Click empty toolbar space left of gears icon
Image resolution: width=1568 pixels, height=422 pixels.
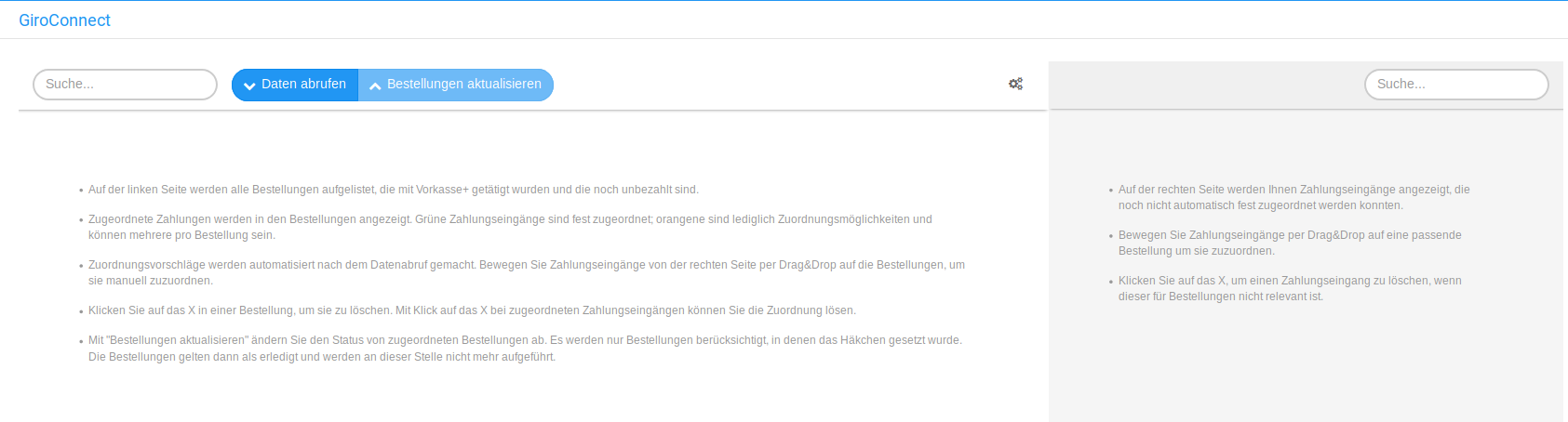(782, 84)
